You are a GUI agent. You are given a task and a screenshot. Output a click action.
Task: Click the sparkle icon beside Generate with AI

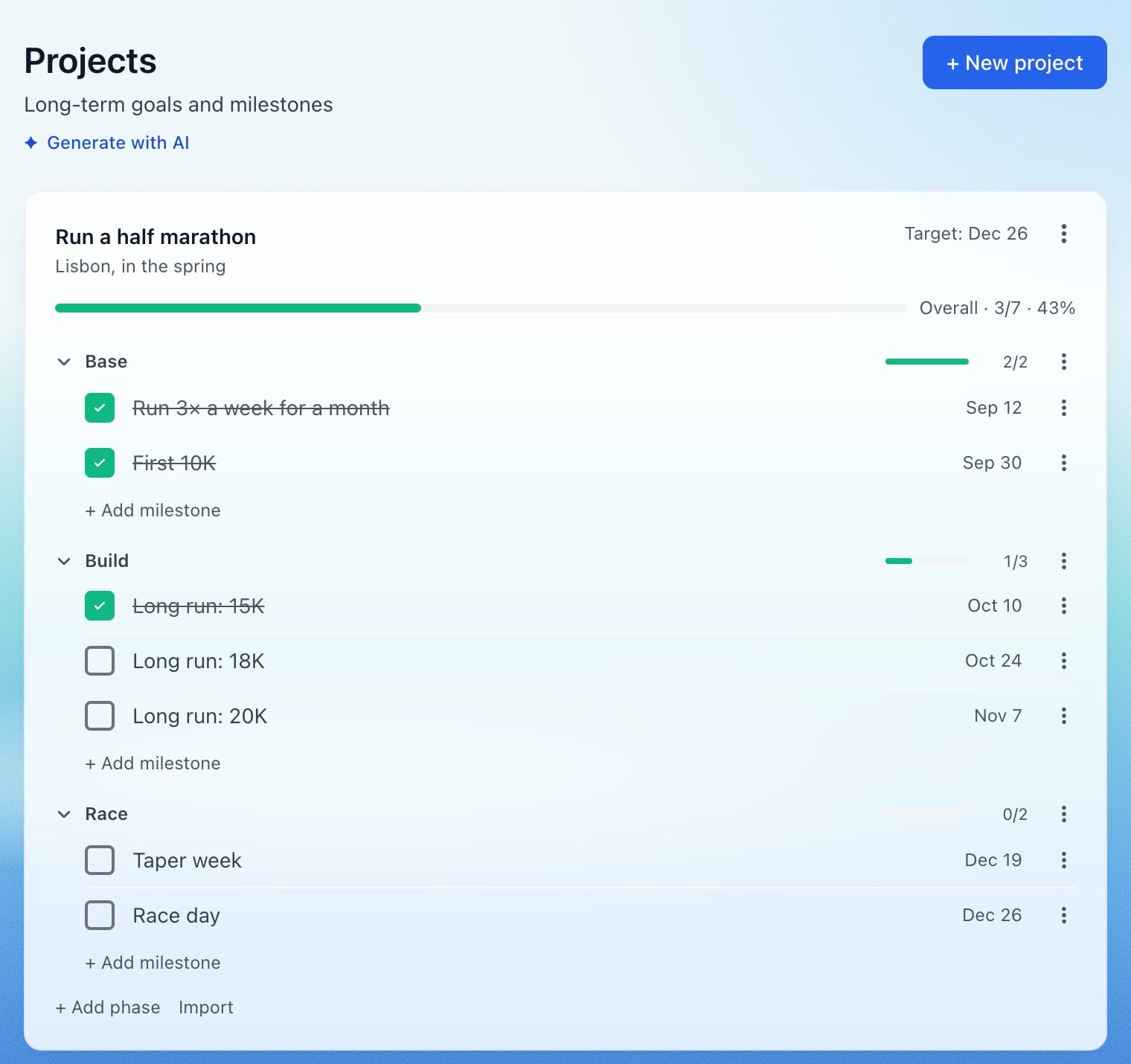(x=31, y=142)
